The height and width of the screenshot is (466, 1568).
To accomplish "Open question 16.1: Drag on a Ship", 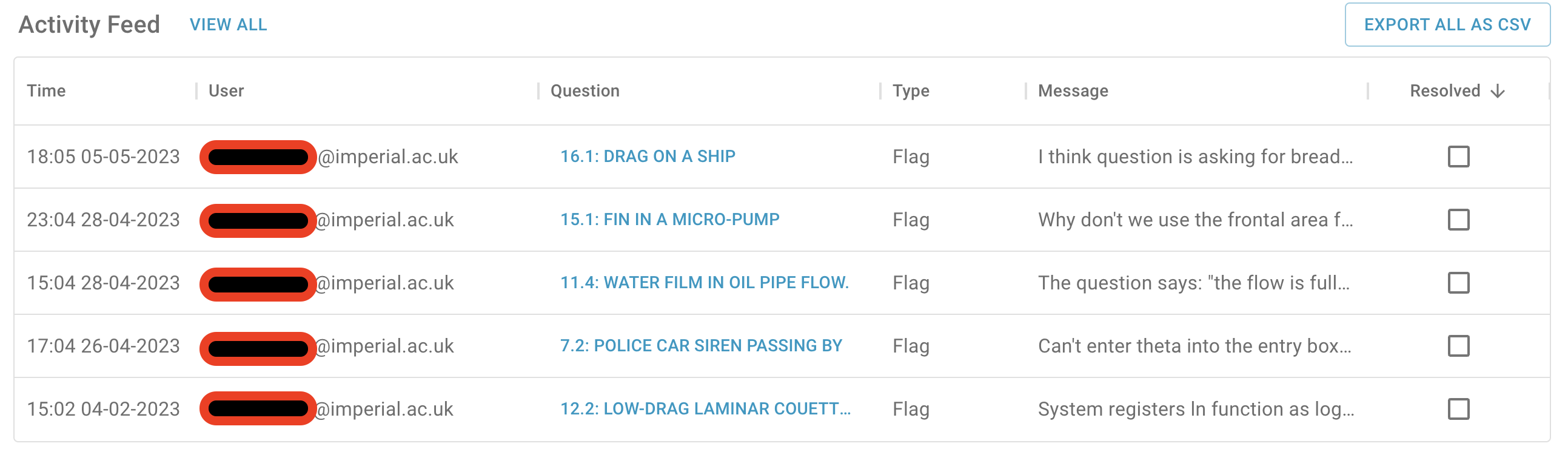I will pyautogui.click(x=648, y=157).
